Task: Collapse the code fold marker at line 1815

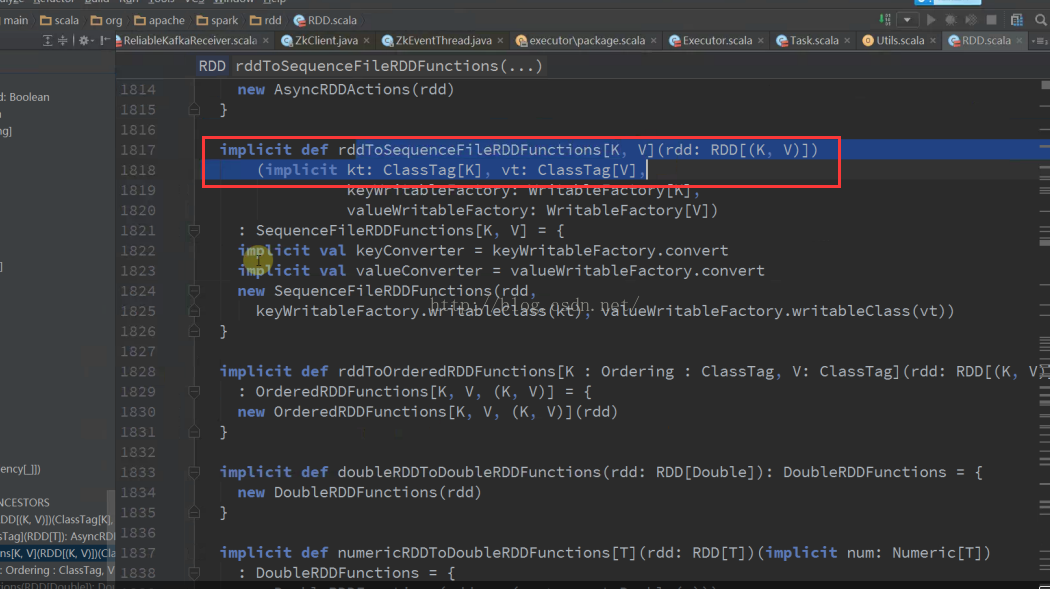Action: (x=194, y=110)
